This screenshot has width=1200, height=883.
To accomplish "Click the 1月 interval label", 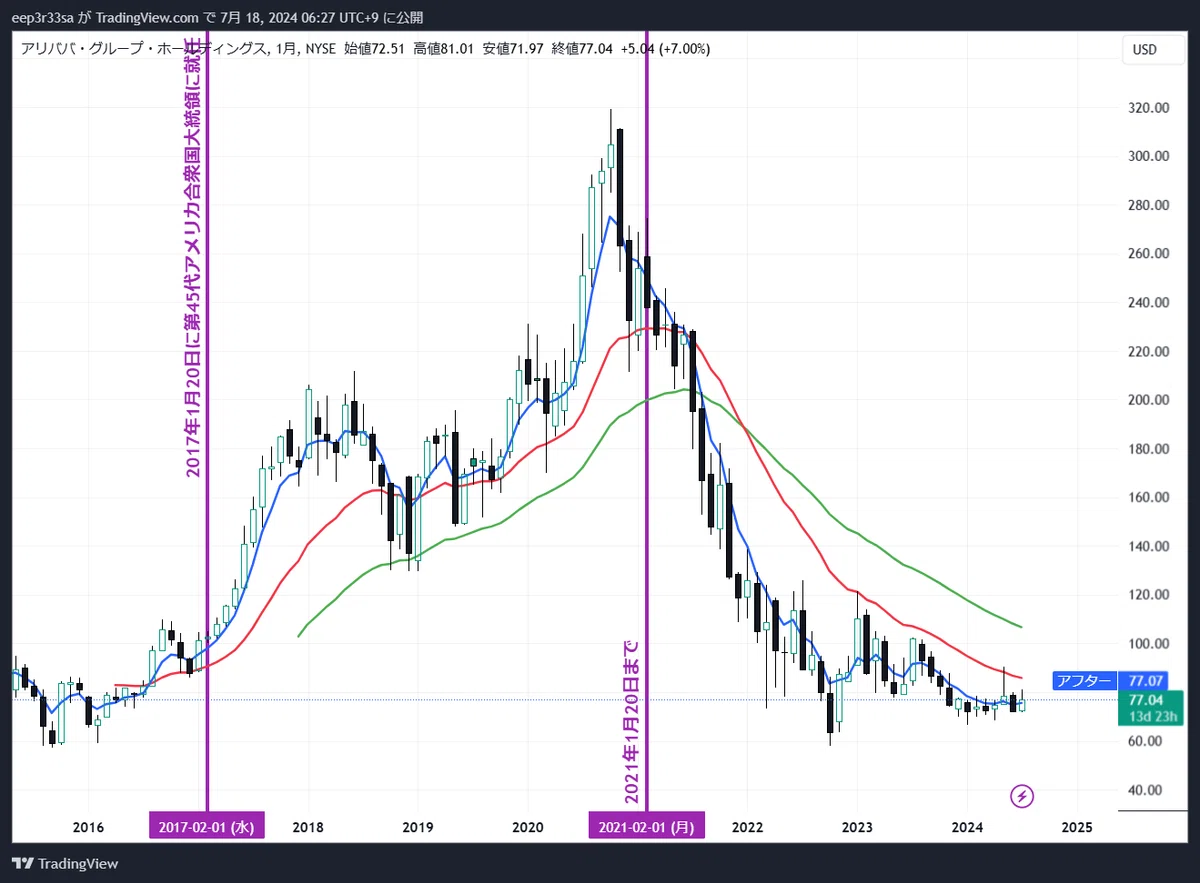I will coord(285,48).
